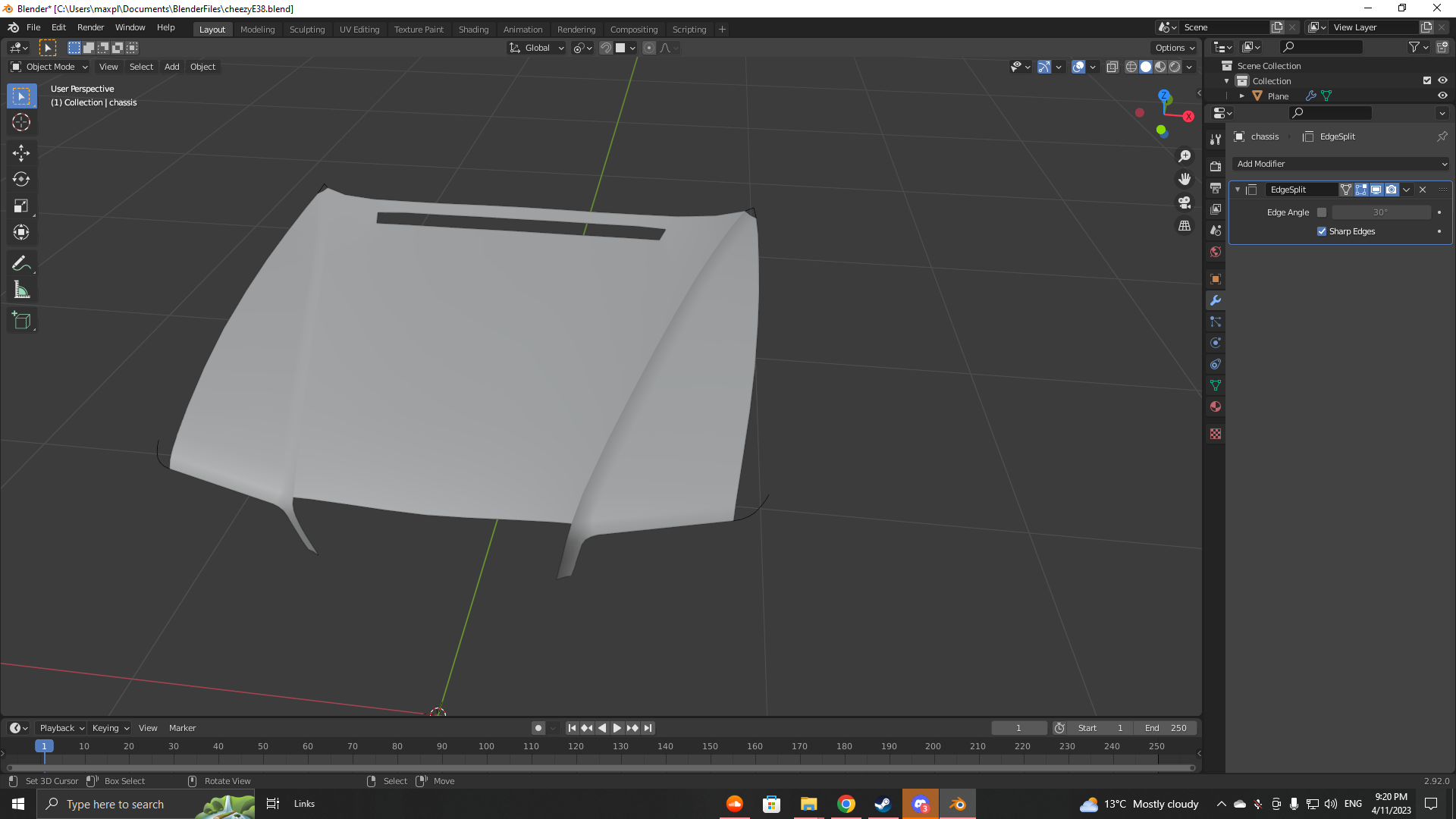Expand the Plane object in outliner
The height and width of the screenshot is (819, 1456).
(1242, 96)
